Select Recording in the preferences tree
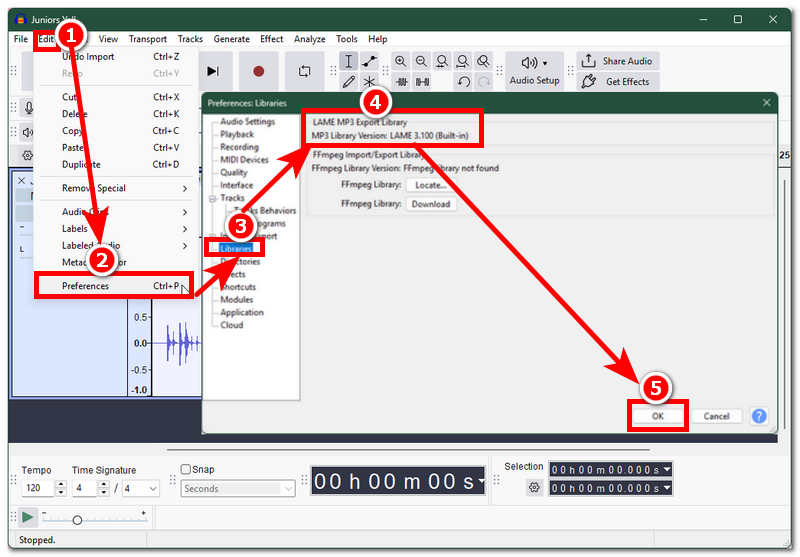 click(x=239, y=147)
